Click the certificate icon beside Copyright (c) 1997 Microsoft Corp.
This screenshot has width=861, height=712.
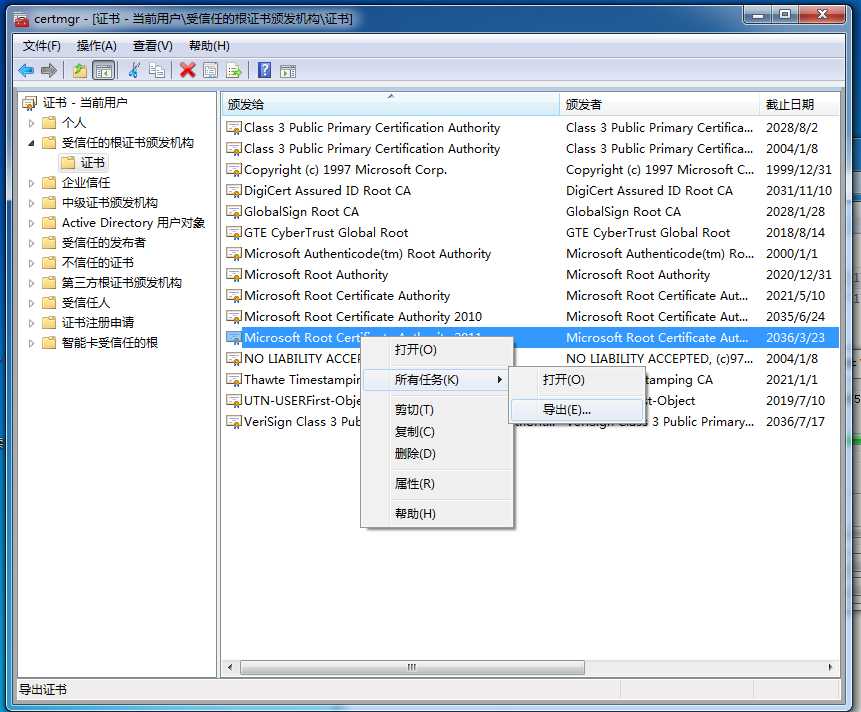click(234, 170)
